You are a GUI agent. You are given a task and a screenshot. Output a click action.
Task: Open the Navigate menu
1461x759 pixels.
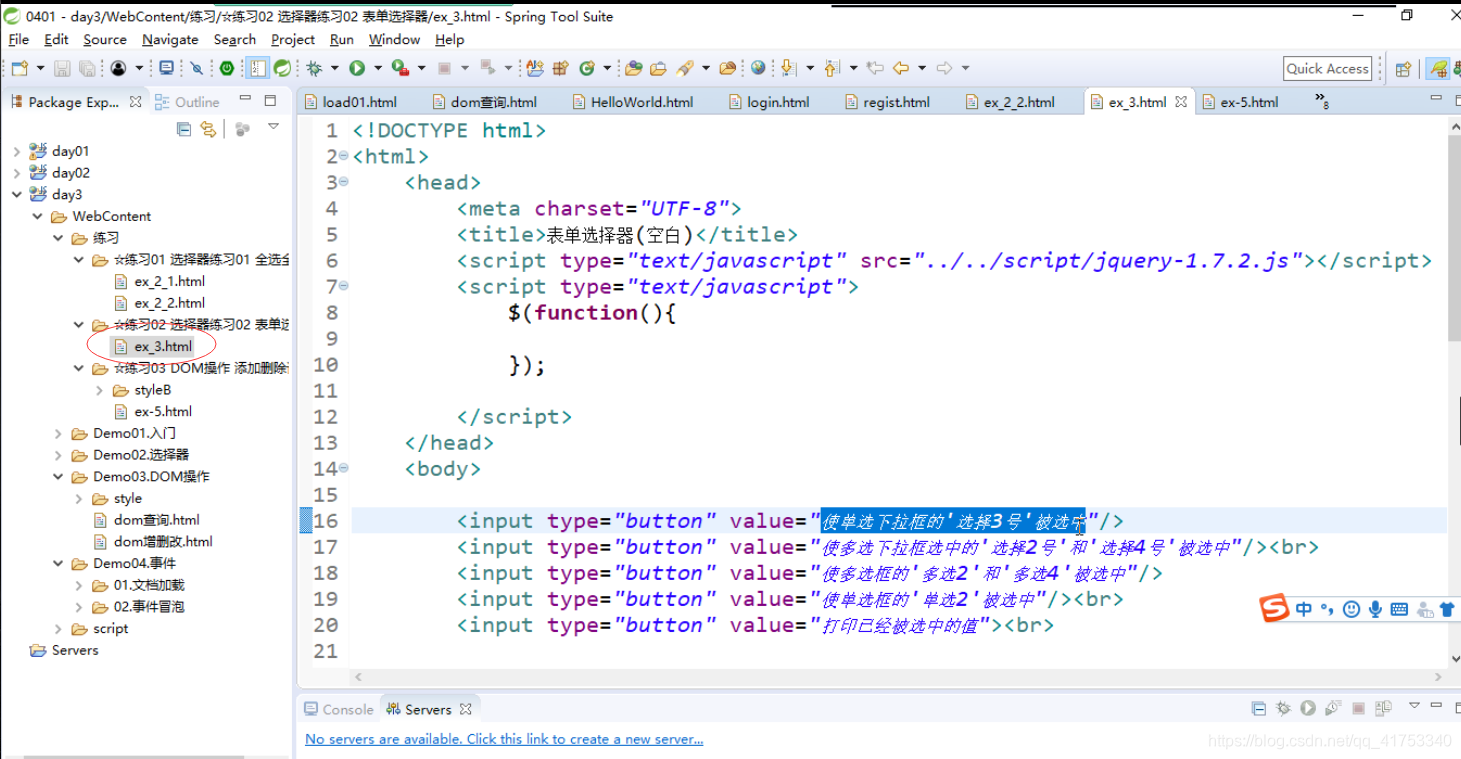(170, 39)
